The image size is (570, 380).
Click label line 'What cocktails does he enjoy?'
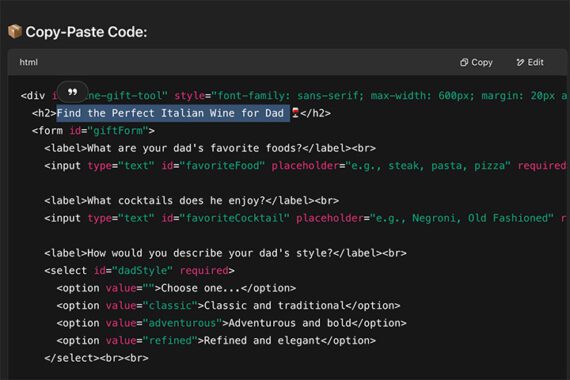pyautogui.click(x=191, y=201)
